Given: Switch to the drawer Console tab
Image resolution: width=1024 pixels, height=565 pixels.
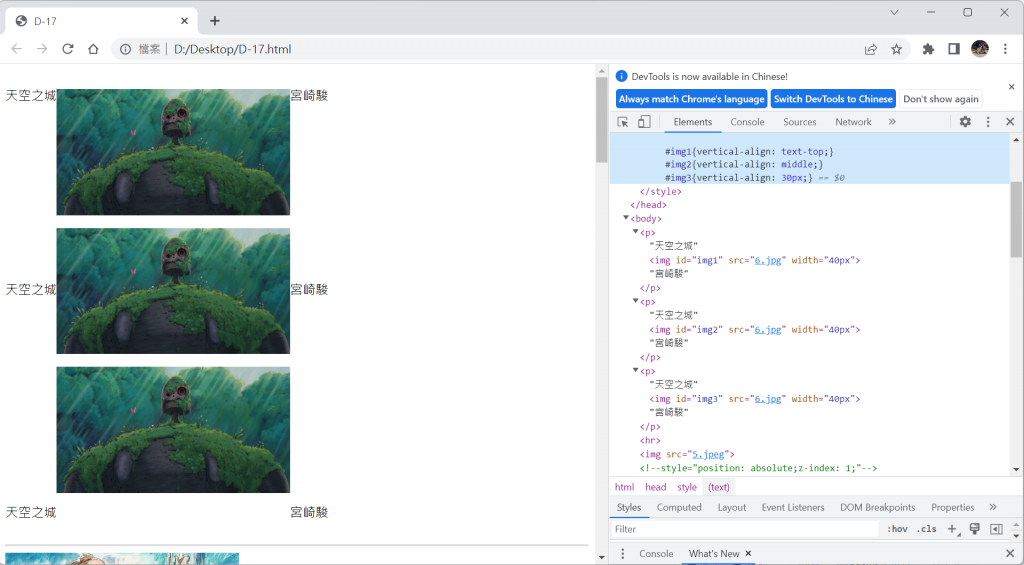Looking at the screenshot, I should 656,554.
